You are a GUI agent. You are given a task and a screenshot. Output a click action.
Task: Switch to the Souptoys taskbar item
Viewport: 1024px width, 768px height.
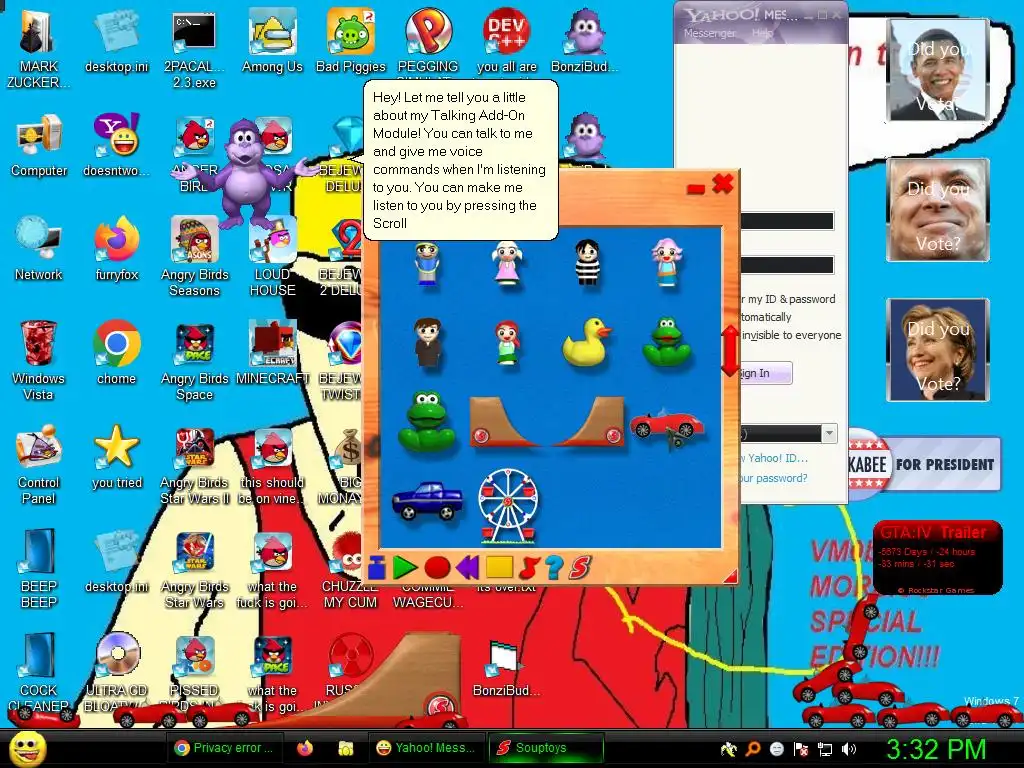click(546, 748)
